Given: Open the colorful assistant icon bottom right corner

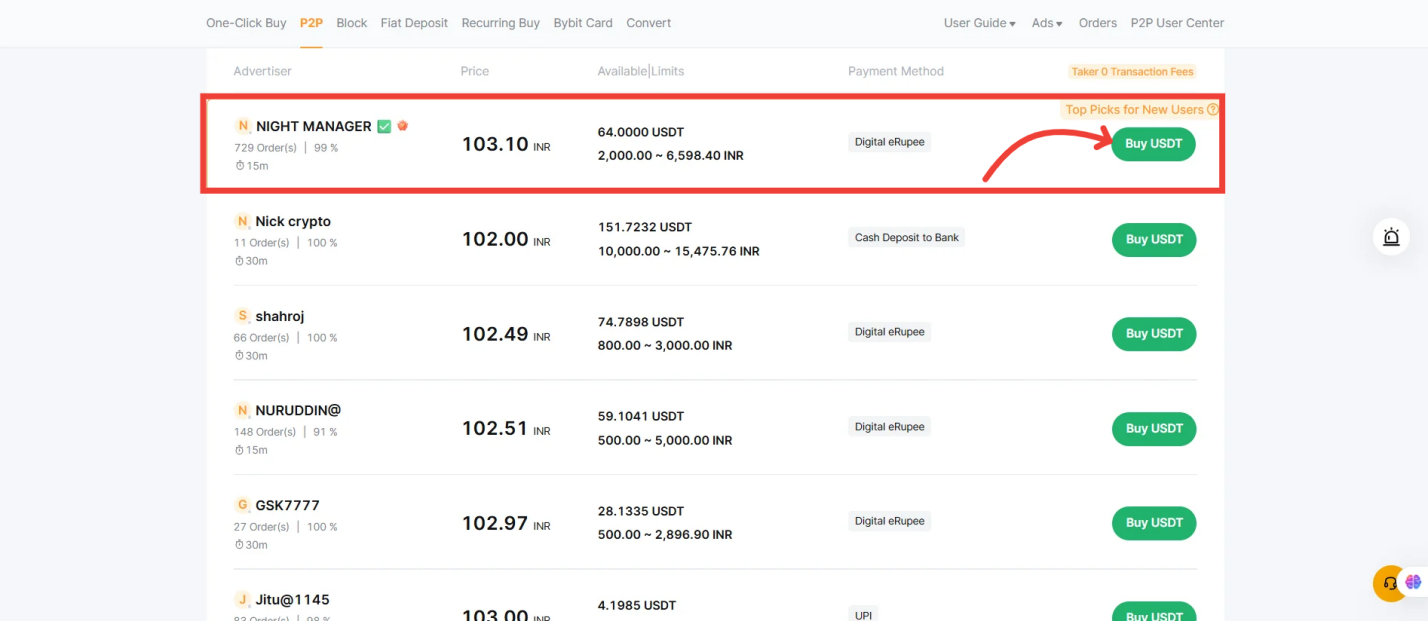Looking at the screenshot, I should tap(1414, 581).
